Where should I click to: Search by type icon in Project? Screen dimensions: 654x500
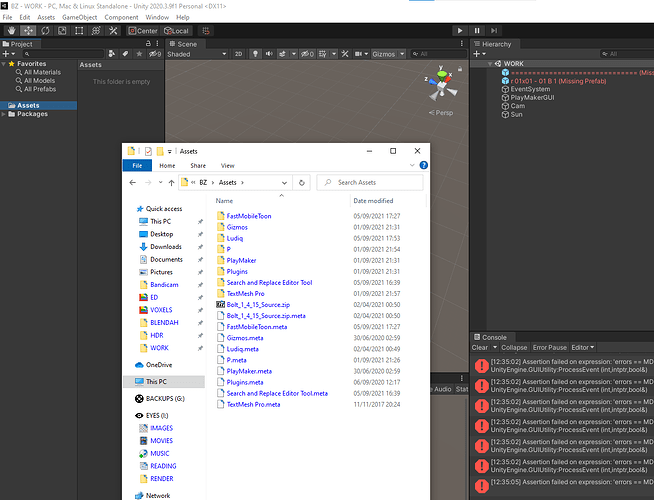111,54
